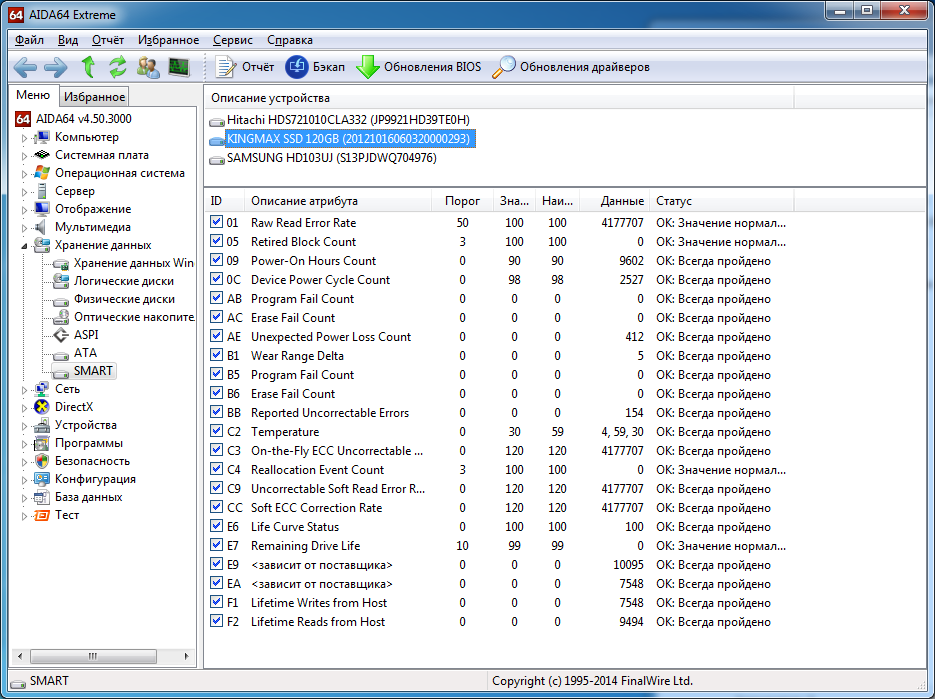Open Логические диски in the tree
The height and width of the screenshot is (699, 935).
point(123,281)
